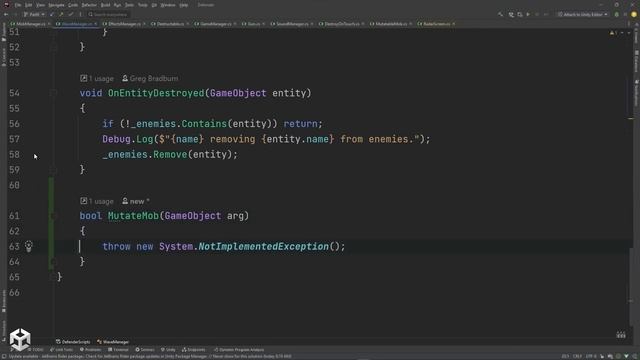
Task: Open the Terminal tool window
Action: (x=118, y=350)
